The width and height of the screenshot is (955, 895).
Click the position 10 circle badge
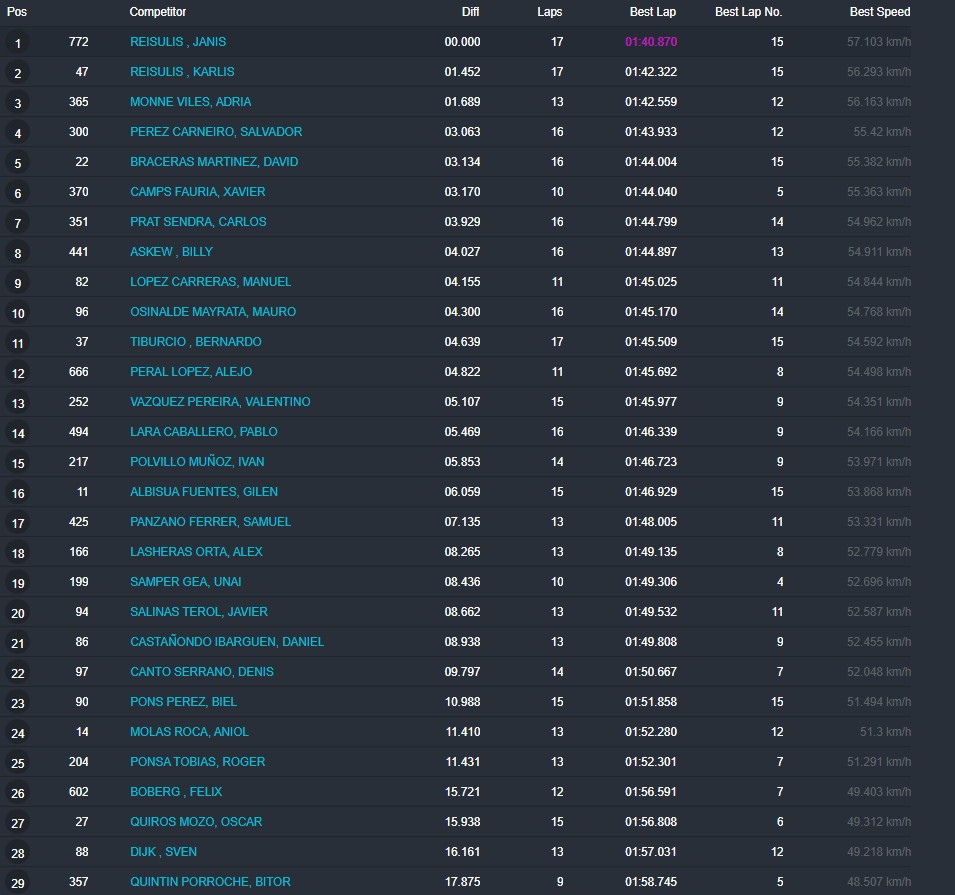[x=17, y=313]
